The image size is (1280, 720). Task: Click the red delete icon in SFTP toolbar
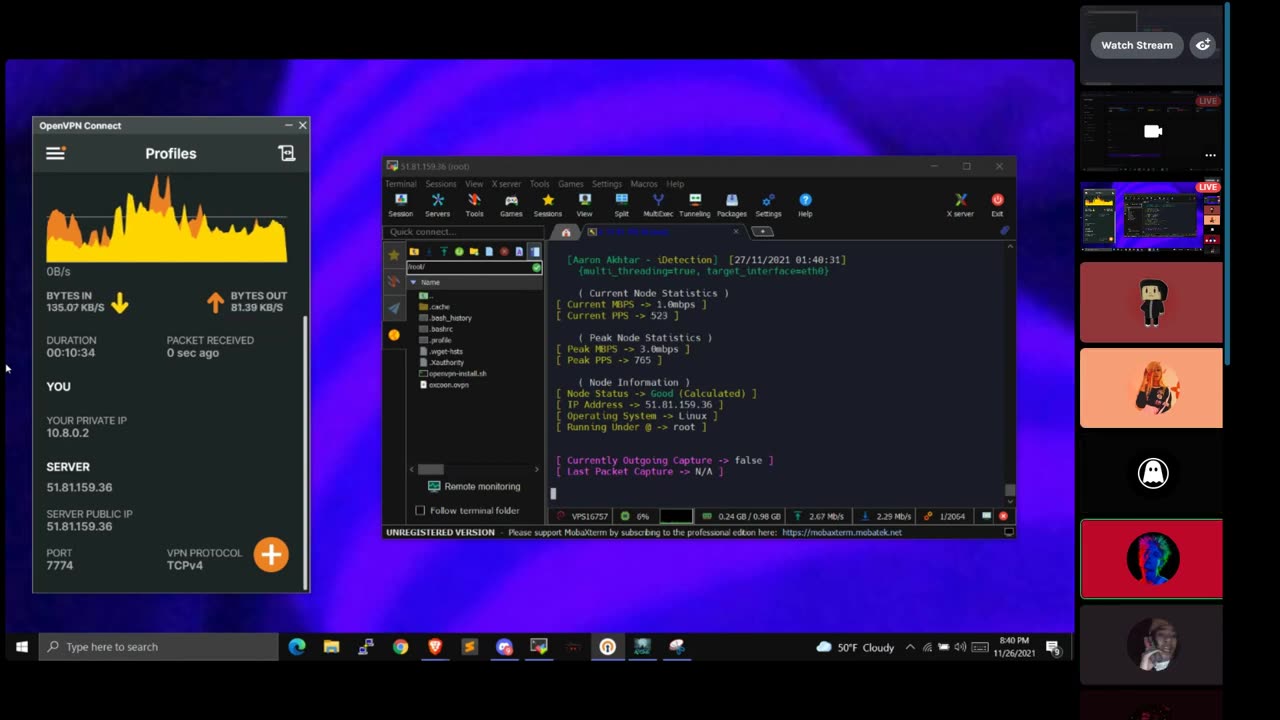504,251
